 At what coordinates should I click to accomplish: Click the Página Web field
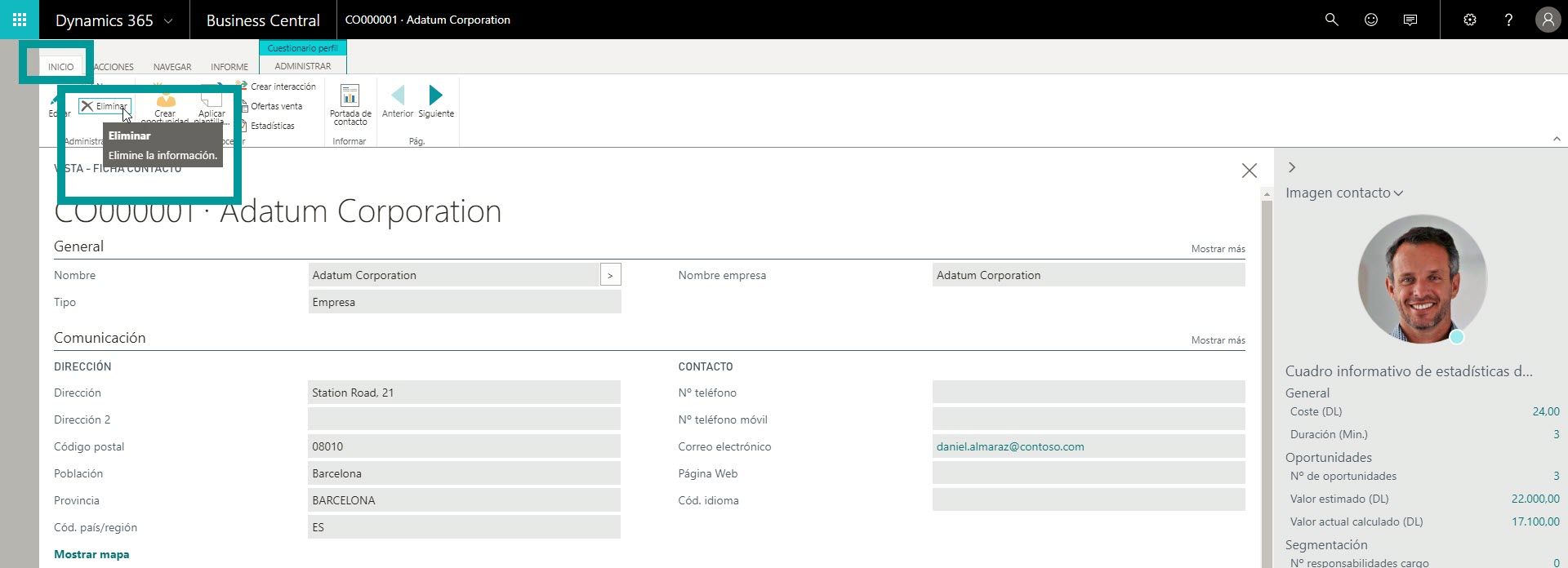coord(1089,473)
